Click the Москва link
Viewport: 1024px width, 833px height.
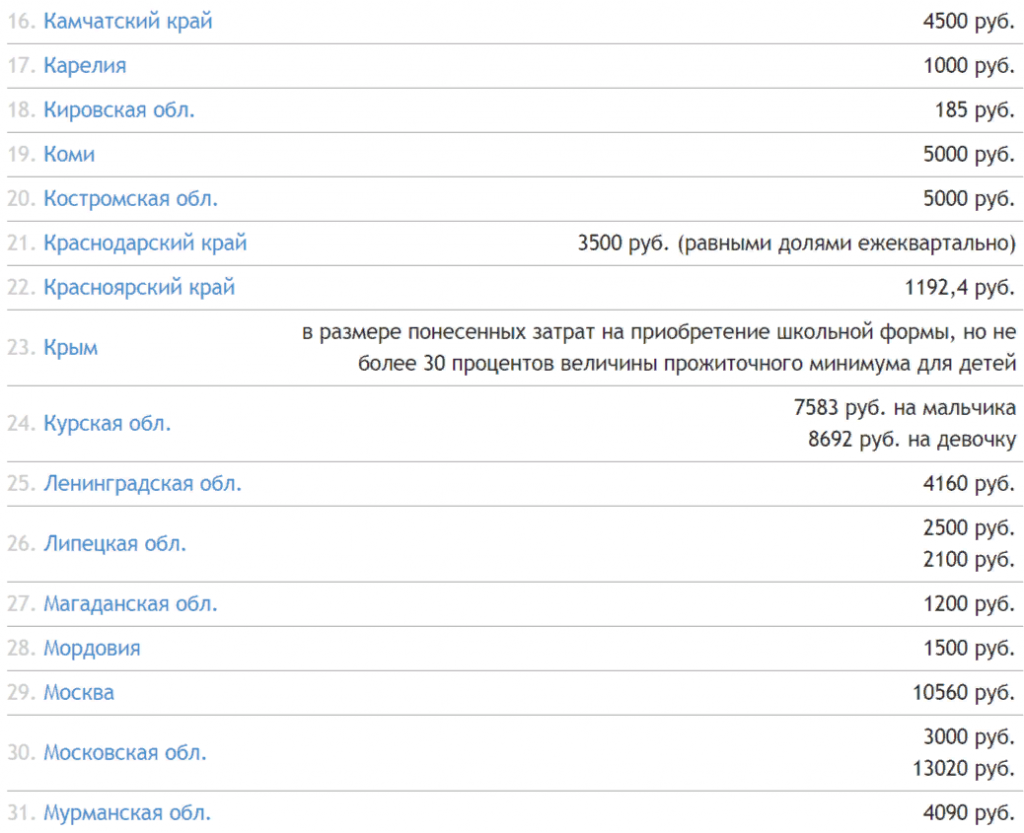[79, 692]
